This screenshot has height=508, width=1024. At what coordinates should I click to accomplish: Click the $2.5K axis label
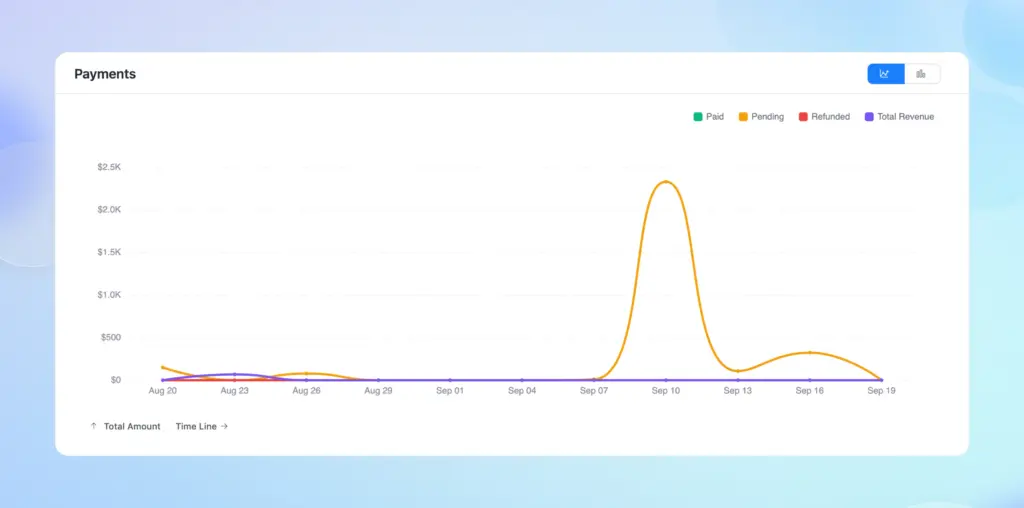point(109,167)
